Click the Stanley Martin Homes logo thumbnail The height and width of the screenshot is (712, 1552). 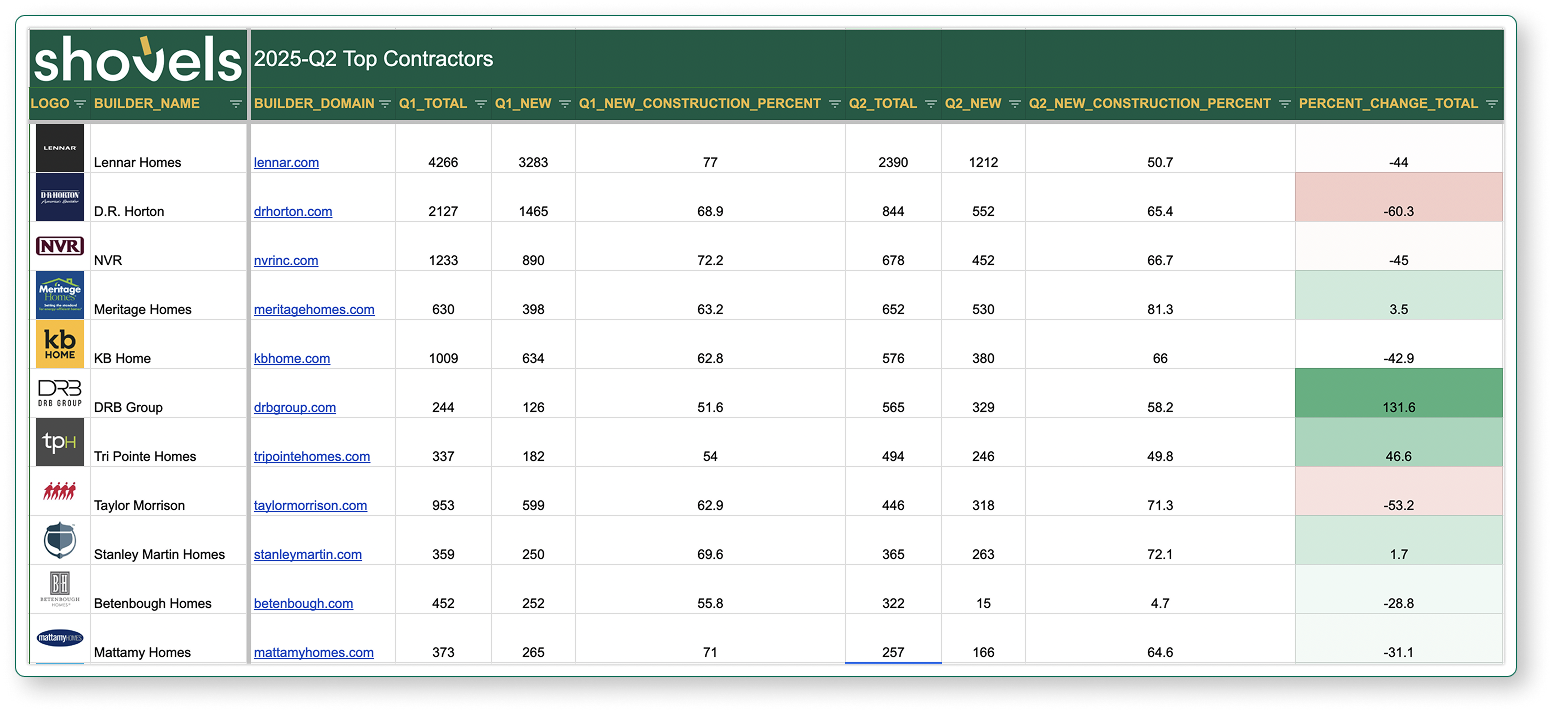60,540
